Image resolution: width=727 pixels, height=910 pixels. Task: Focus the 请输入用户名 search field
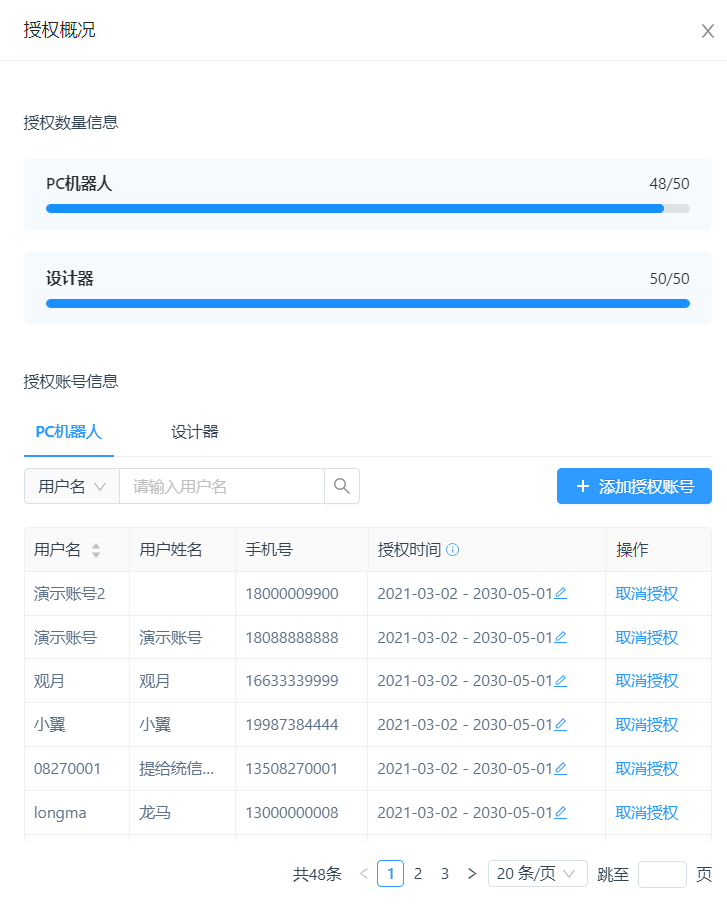point(221,487)
